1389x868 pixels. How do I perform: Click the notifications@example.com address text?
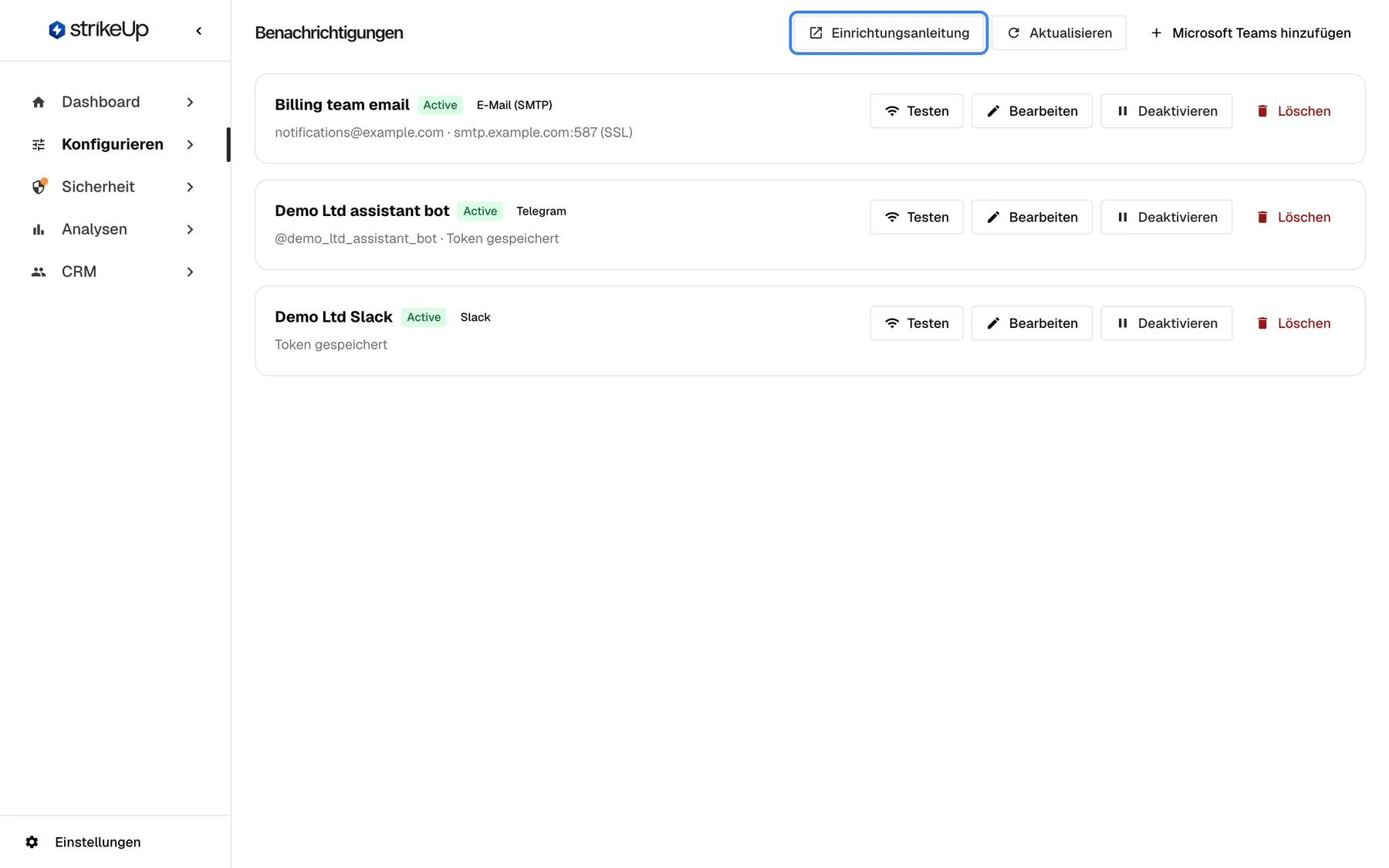tap(359, 133)
